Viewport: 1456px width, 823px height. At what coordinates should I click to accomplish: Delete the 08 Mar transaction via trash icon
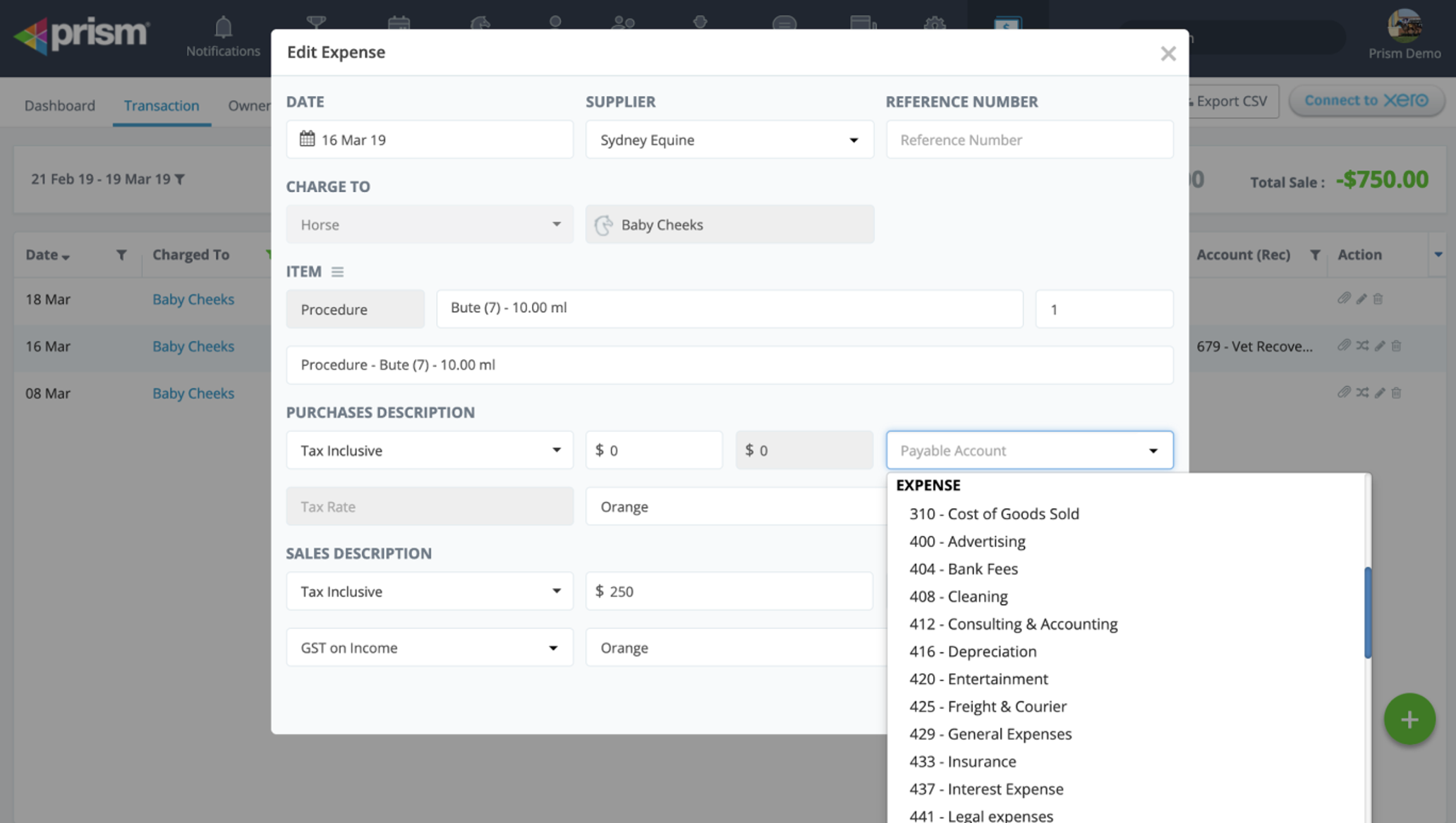1396,393
